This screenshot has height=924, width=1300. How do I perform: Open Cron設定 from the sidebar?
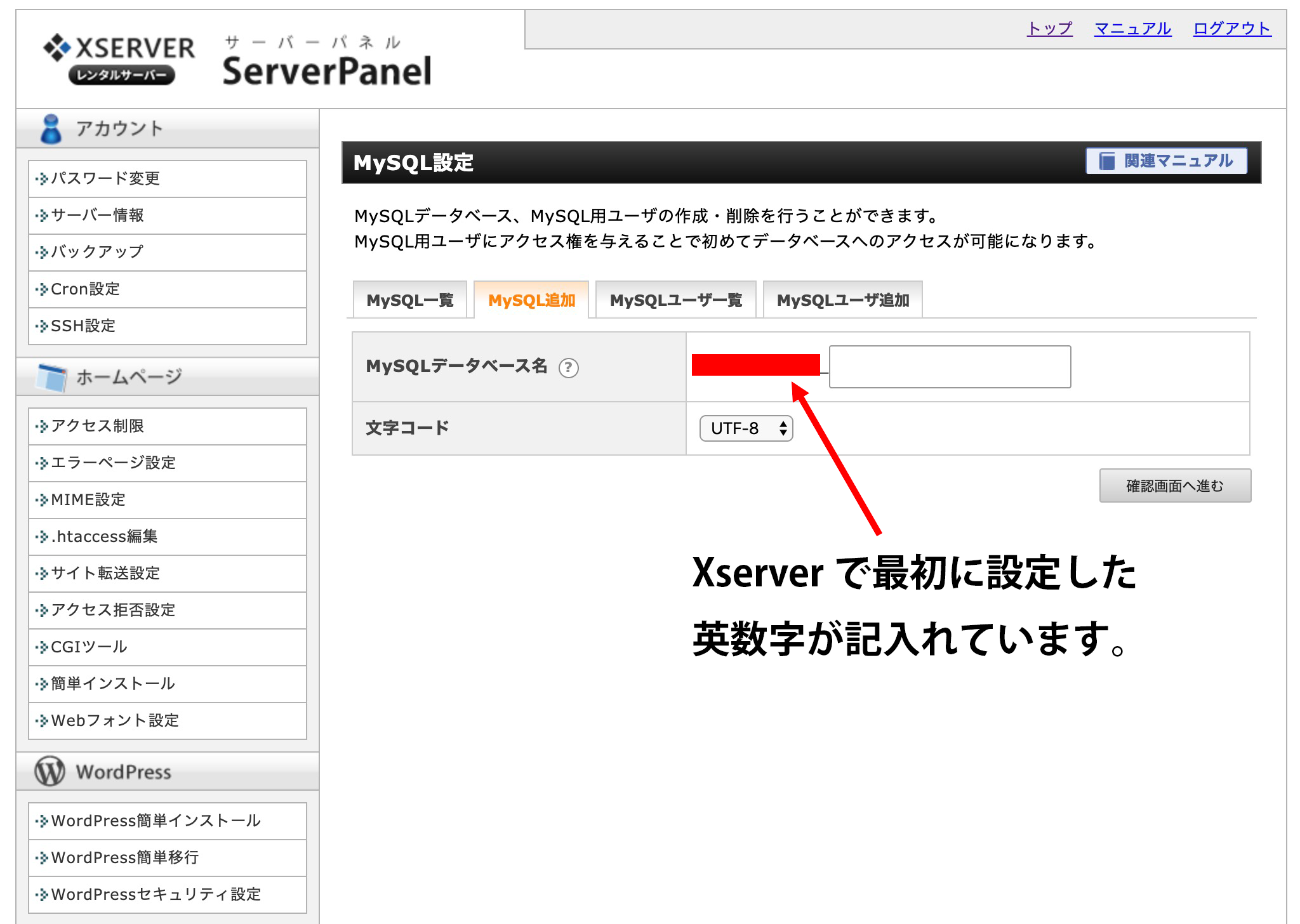(83, 289)
